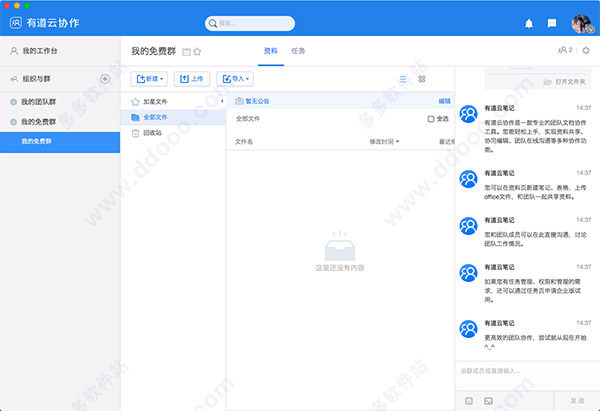Click the 文件名 column header
Viewport: 600px width, 411px height.
click(x=244, y=142)
